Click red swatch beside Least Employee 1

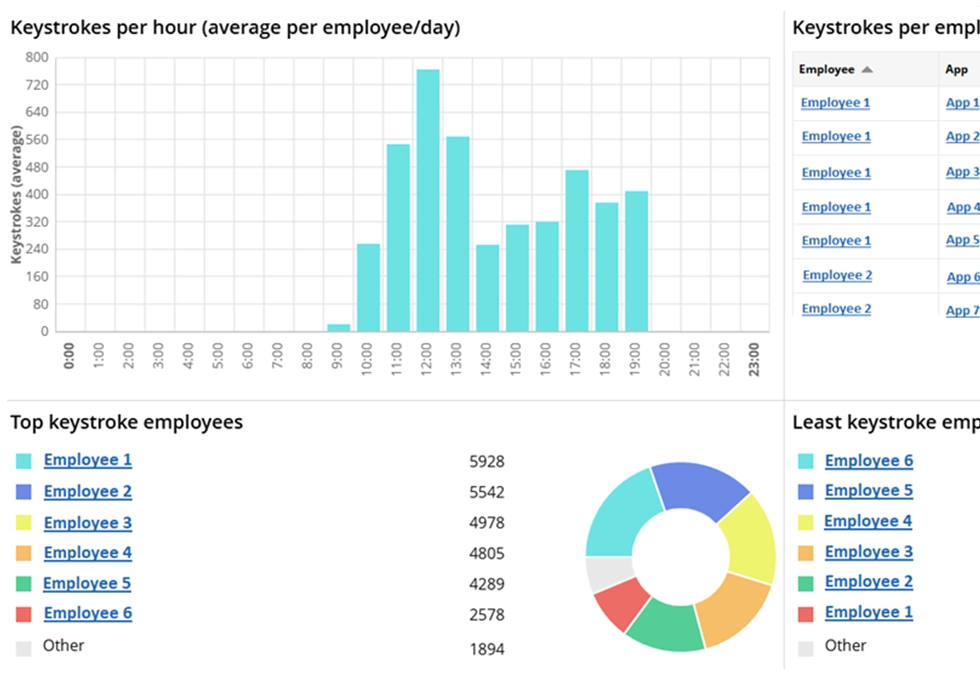806,614
